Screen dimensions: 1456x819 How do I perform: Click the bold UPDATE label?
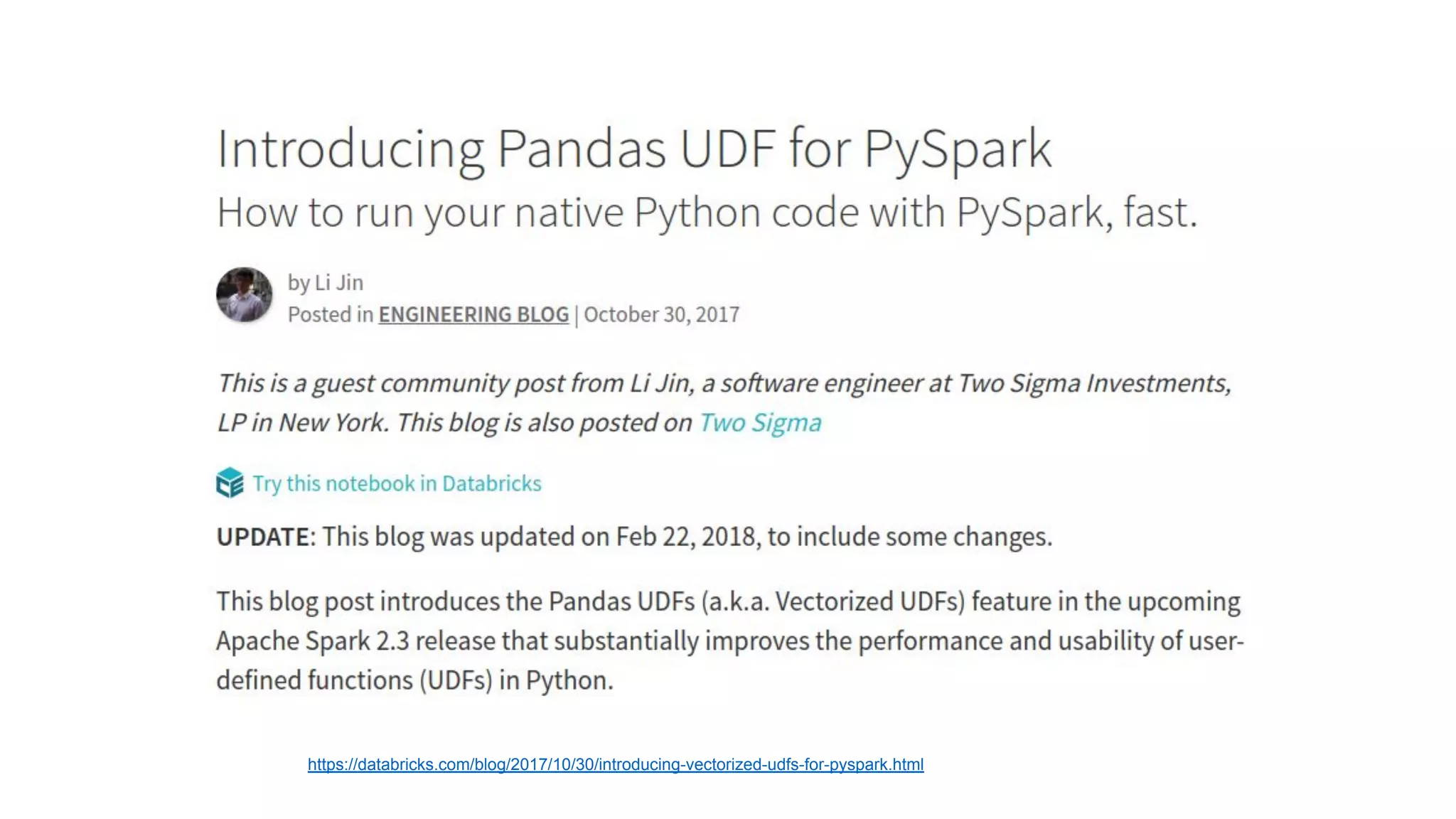(x=262, y=537)
